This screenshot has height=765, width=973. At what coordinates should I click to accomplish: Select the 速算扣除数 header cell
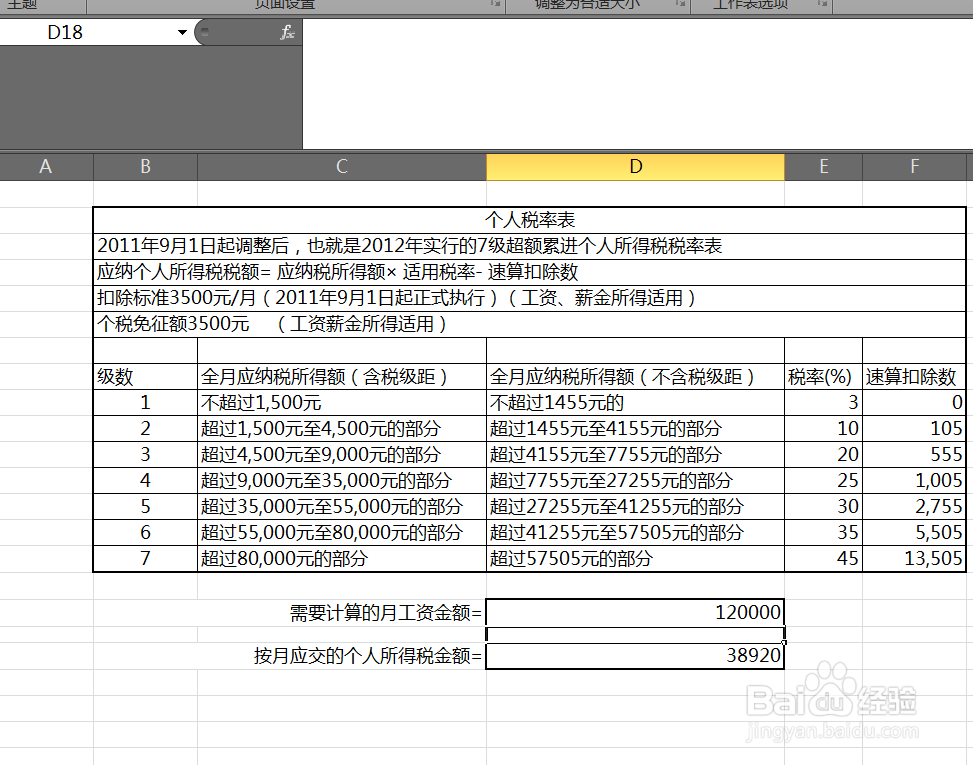tap(913, 377)
